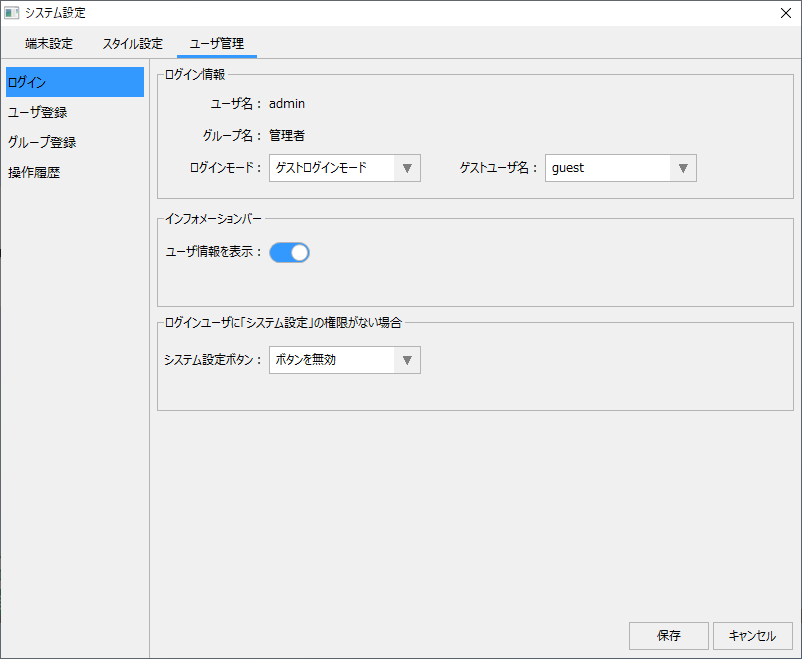Click the 管理者 group name value
802x659 pixels.
287,135
